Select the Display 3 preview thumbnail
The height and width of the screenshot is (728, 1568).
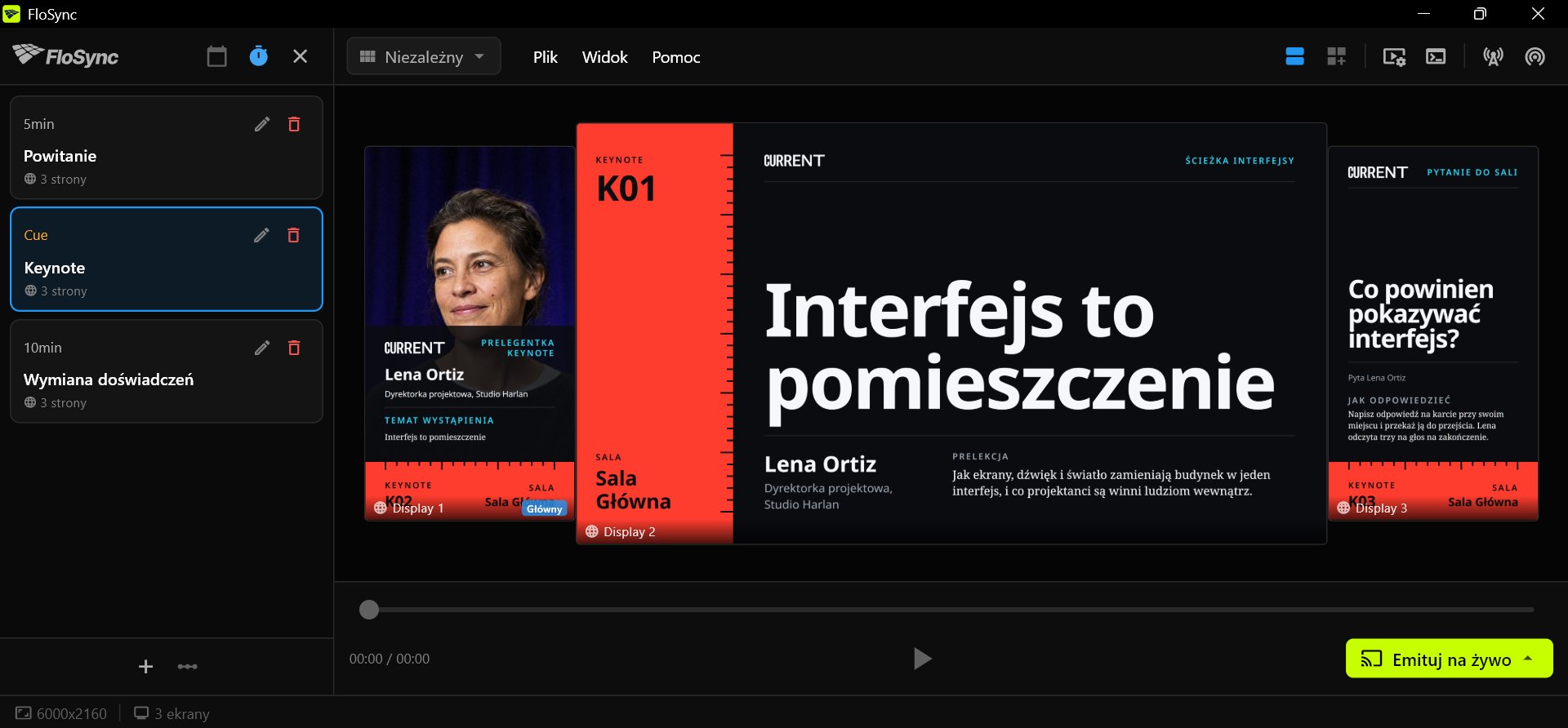point(1433,333)
